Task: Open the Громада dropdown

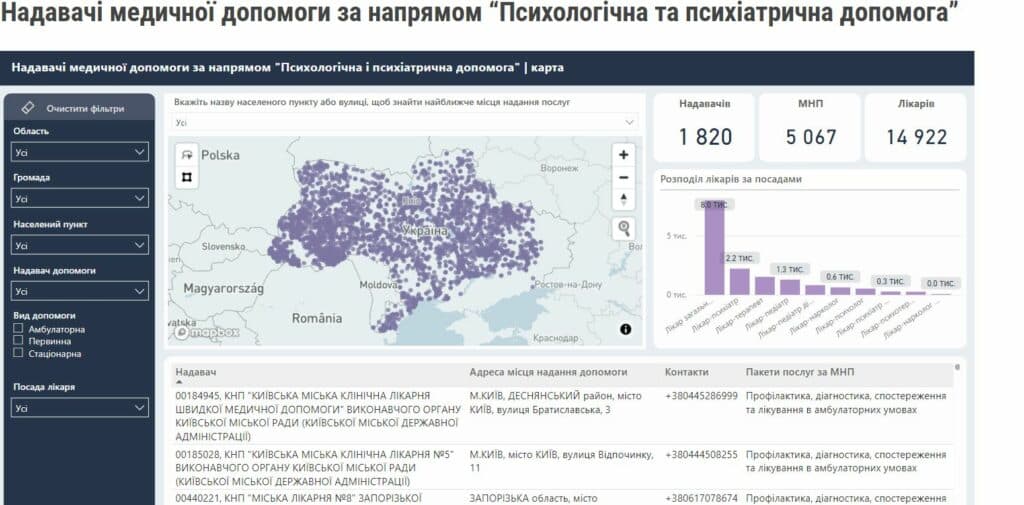Action: click(x=80, y=198)
